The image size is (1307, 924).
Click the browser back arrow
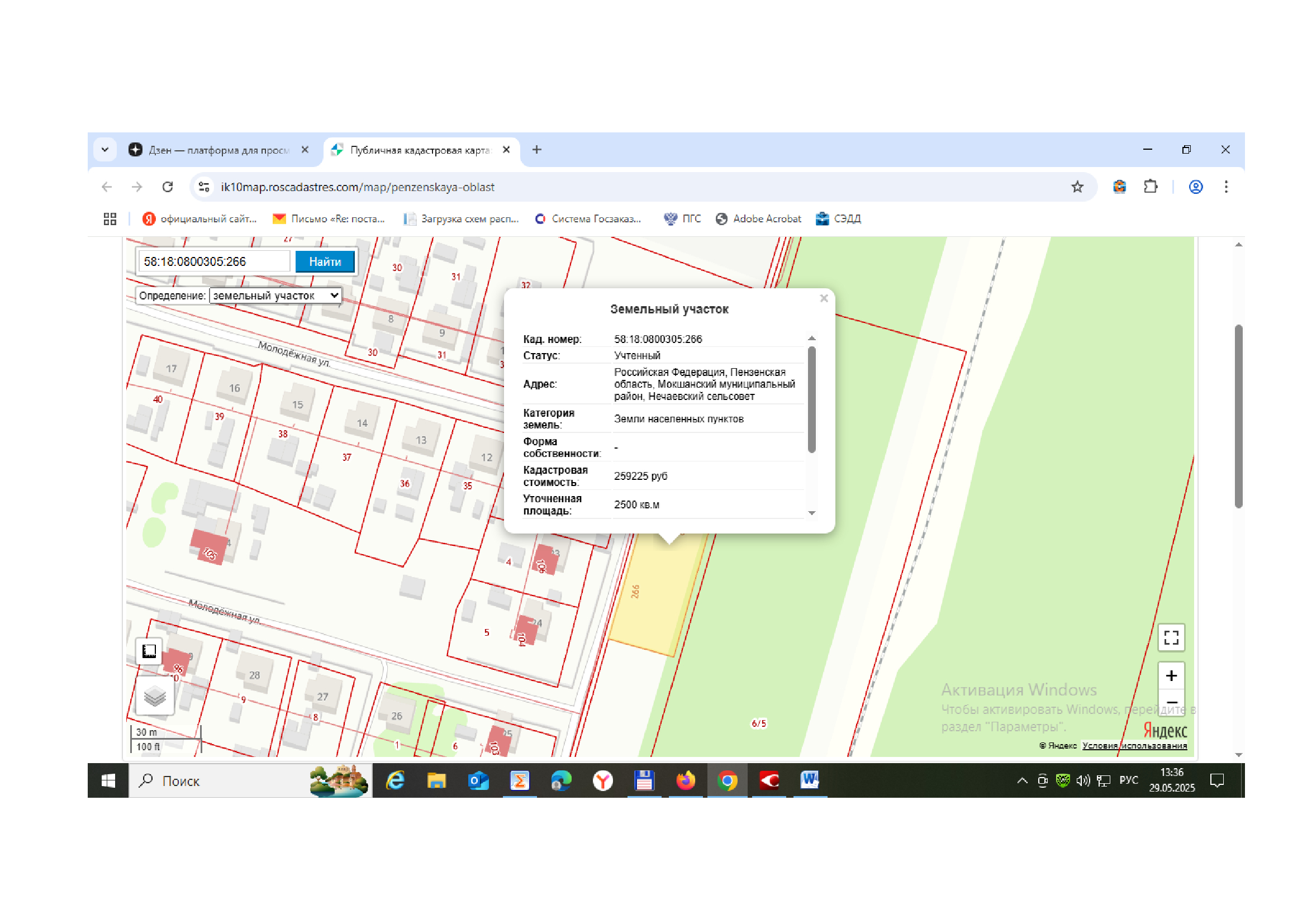[107, 187]
